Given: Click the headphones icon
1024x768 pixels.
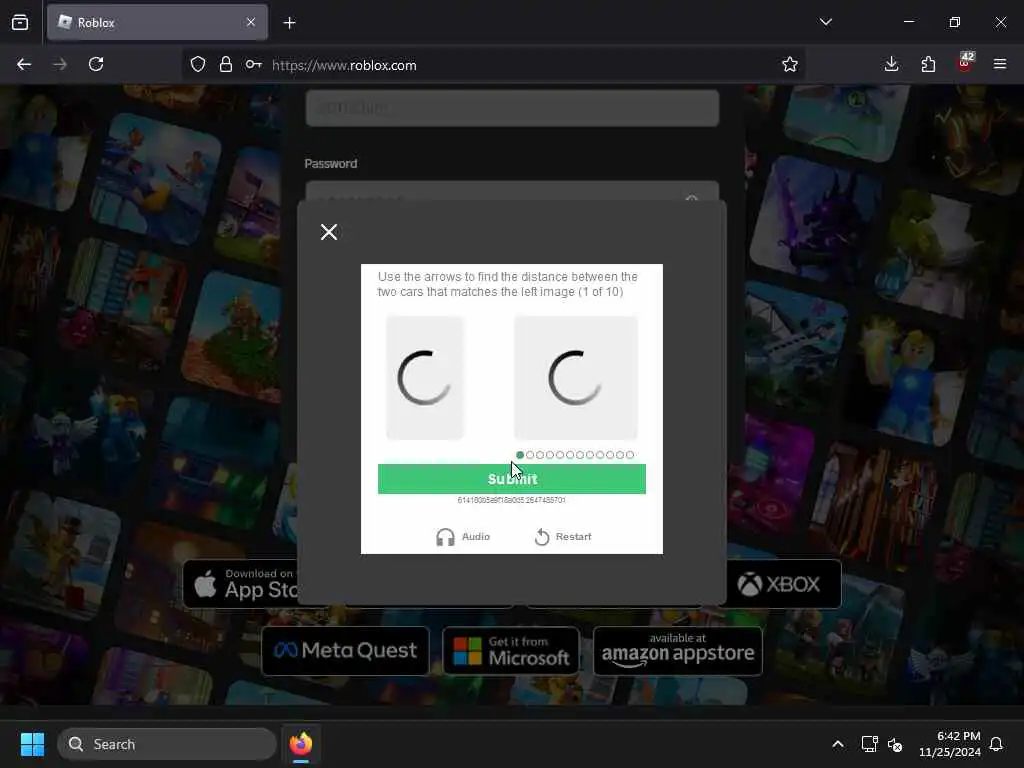Looking at the screenshot, I should tap(445, 537).
